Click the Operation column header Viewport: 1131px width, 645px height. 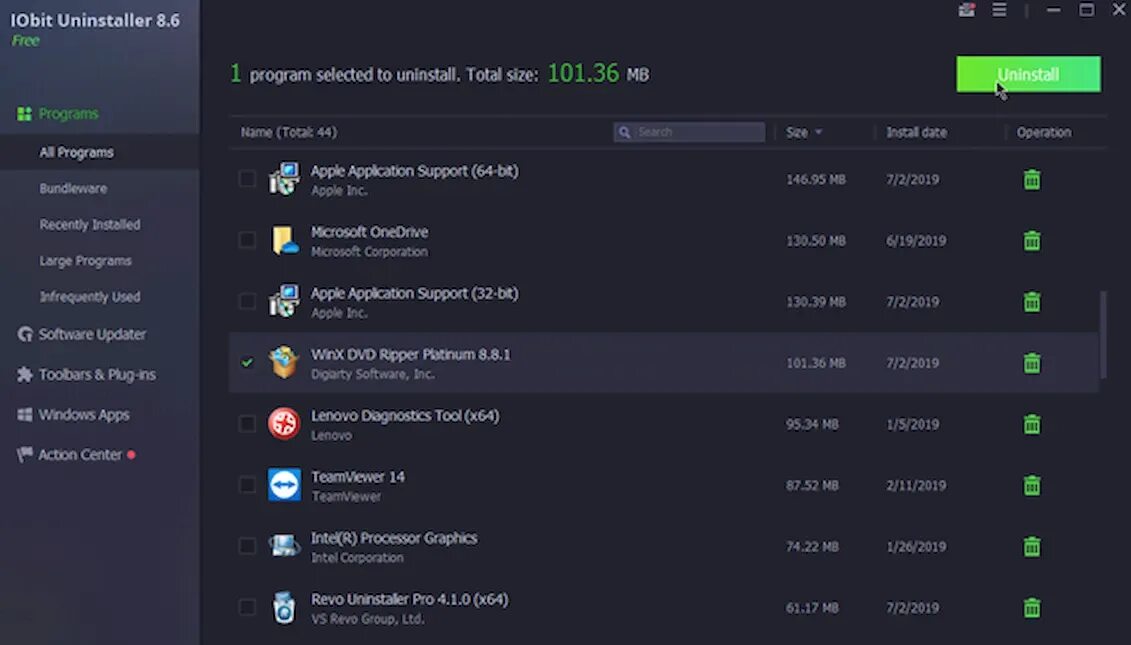coord(1044,132)
